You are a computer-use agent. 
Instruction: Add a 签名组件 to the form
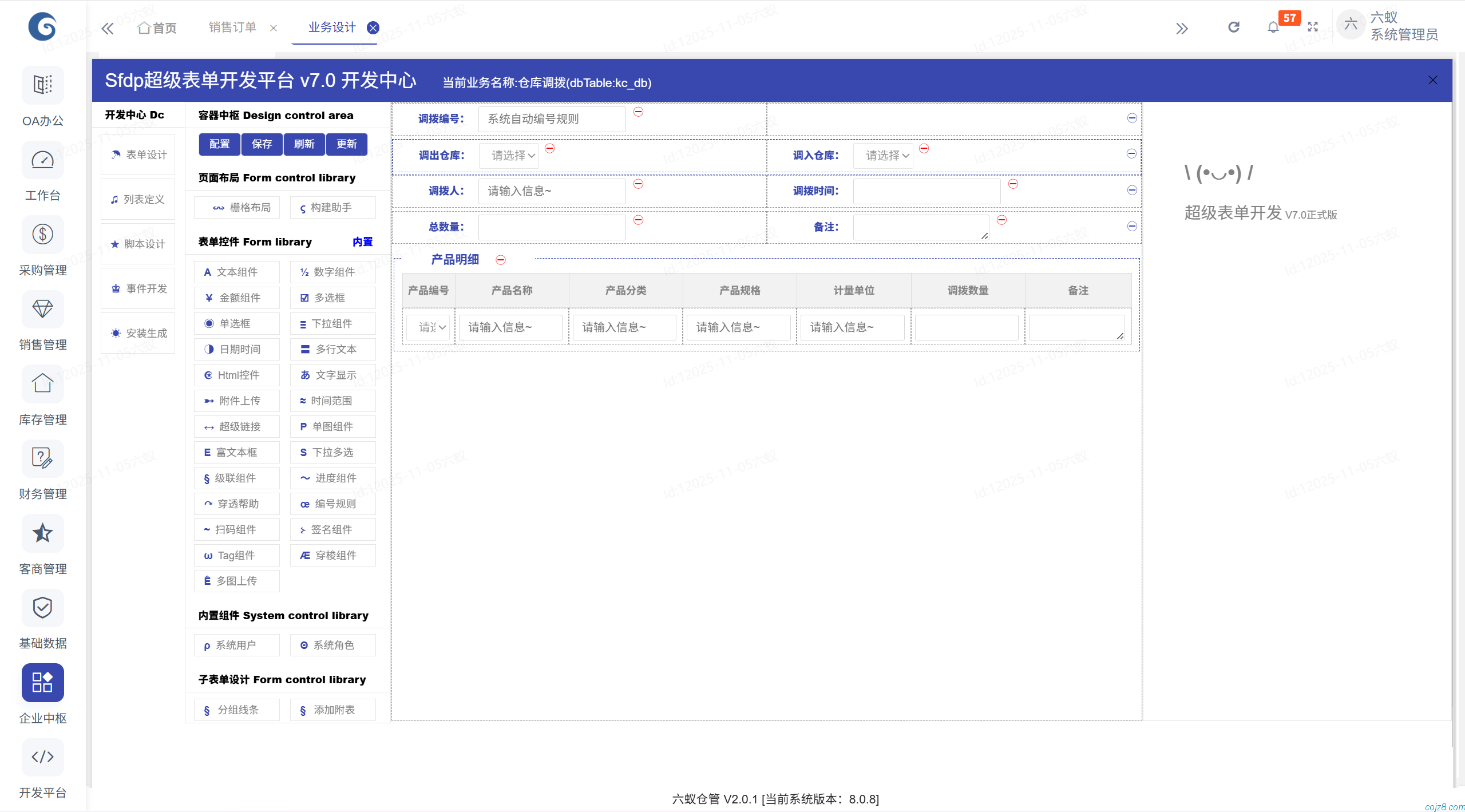point(332,529)
